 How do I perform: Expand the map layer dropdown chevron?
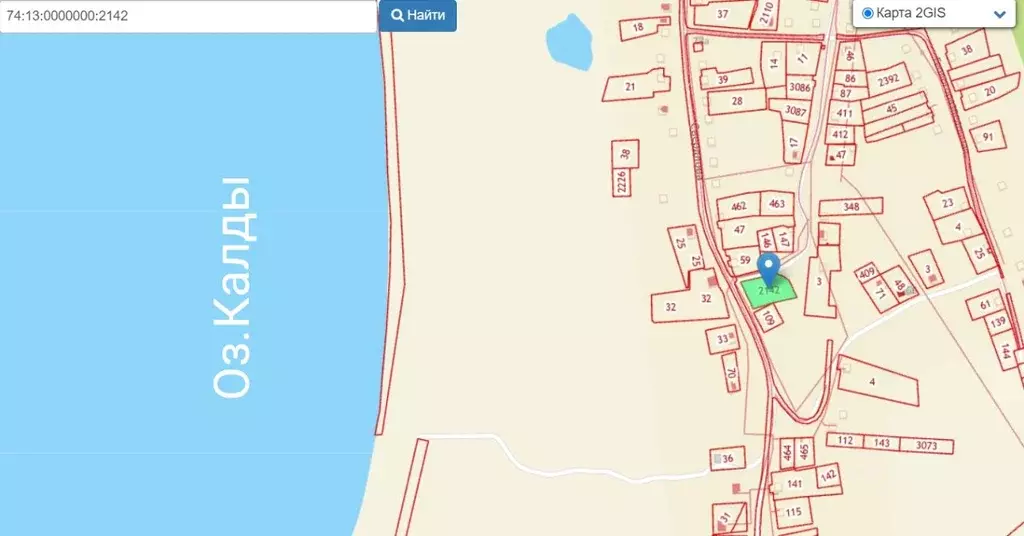coord(999,14)
